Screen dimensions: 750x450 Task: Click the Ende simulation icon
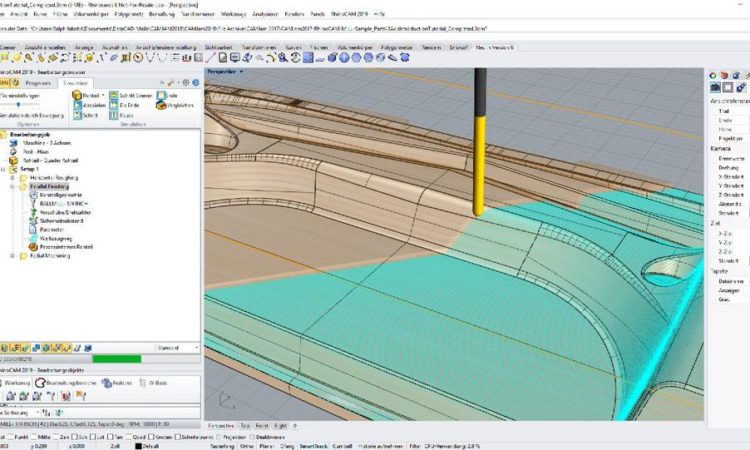pos(161,95)
